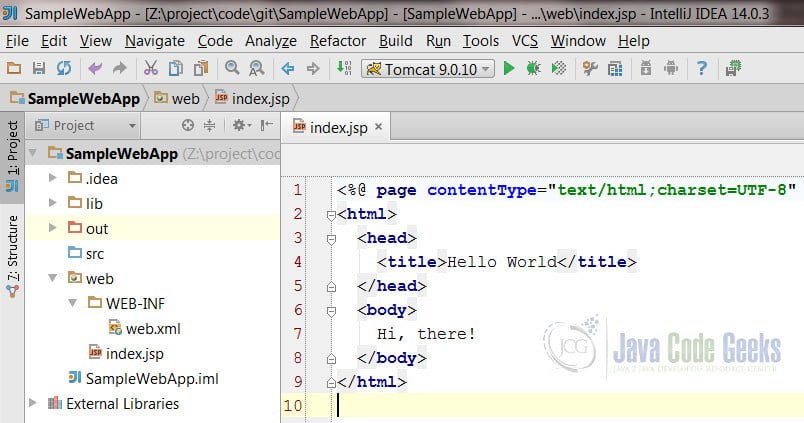Open the Build menu
Screen dimensions: 804x423
[396, 41]
